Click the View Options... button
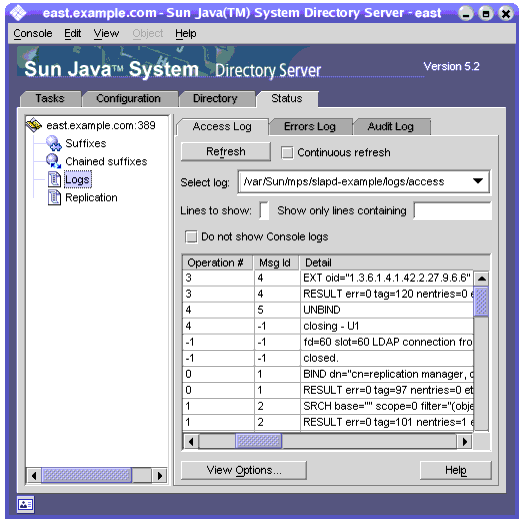The width and height of the screenshot is (520, 521). (x=244, y=470)
